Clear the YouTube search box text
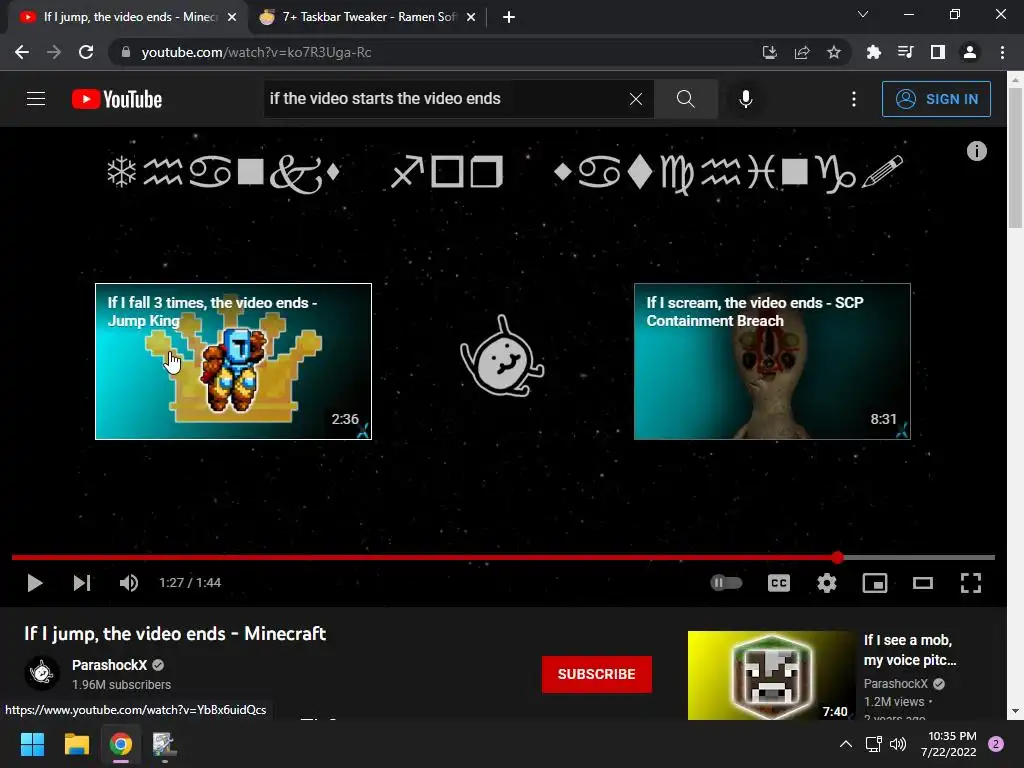The image size is (1024, 768). click(x=635, y=99)
